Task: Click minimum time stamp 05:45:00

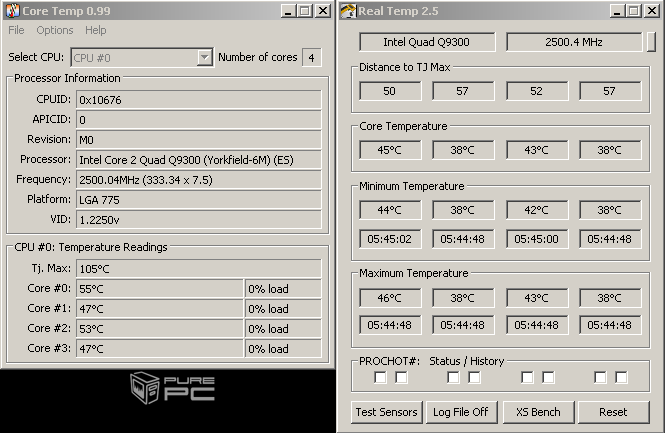Action: (x=537, y=239)
